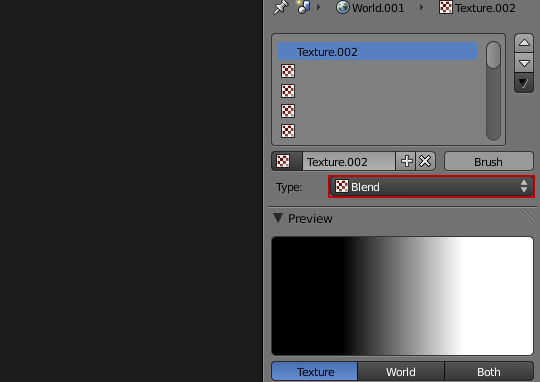Move texture slot up with arrow button
Viewport: 540px width, 382px height.
tap(524, 43)
